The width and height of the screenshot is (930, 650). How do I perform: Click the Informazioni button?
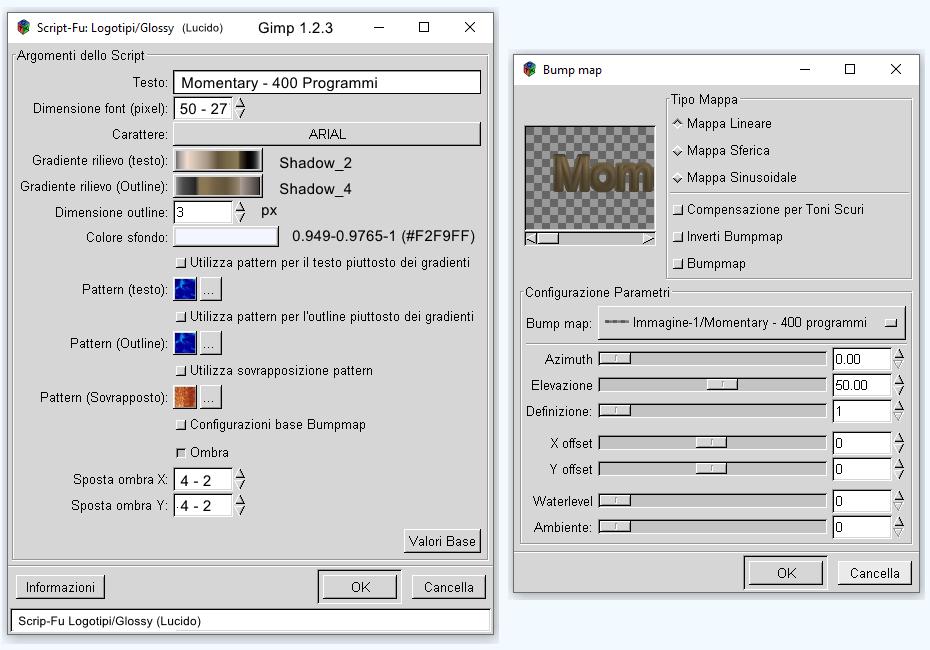tap(60, 587)
